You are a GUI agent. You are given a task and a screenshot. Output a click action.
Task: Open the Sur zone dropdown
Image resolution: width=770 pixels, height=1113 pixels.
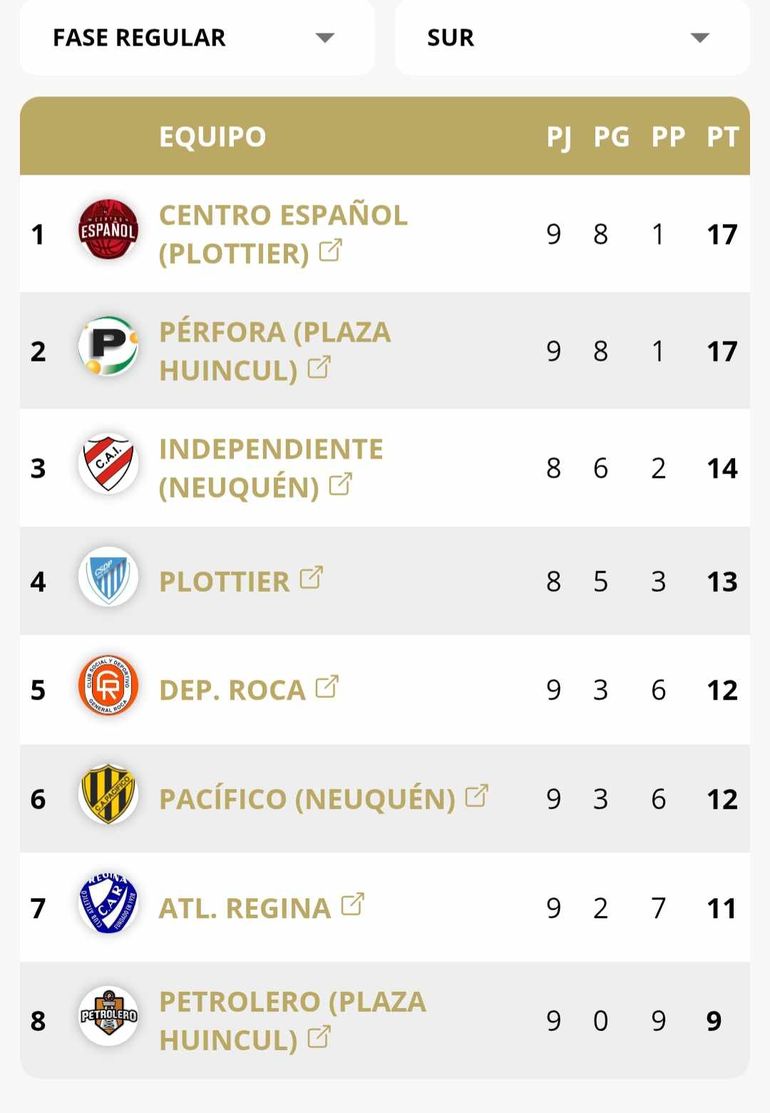[571, 38]
